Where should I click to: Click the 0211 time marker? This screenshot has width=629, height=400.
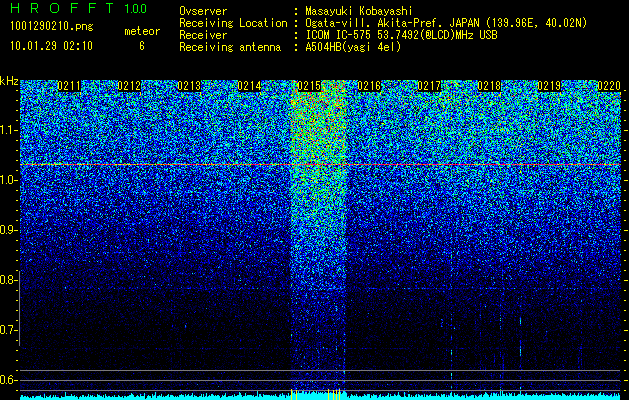coord(69,86)
